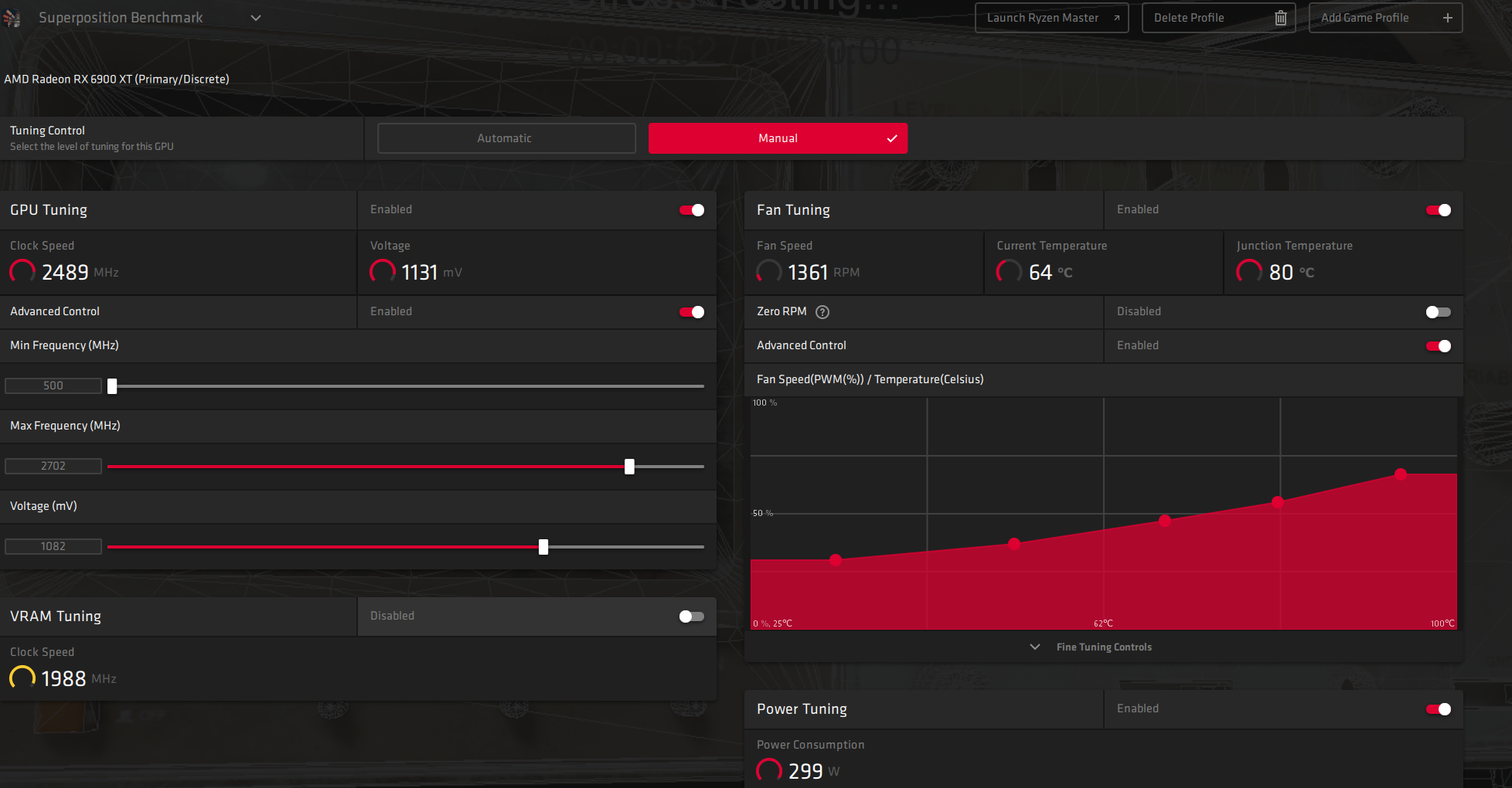Screen dimensions: 1512x788
Task: Delete the current profile
Action: click(1218, 18)
